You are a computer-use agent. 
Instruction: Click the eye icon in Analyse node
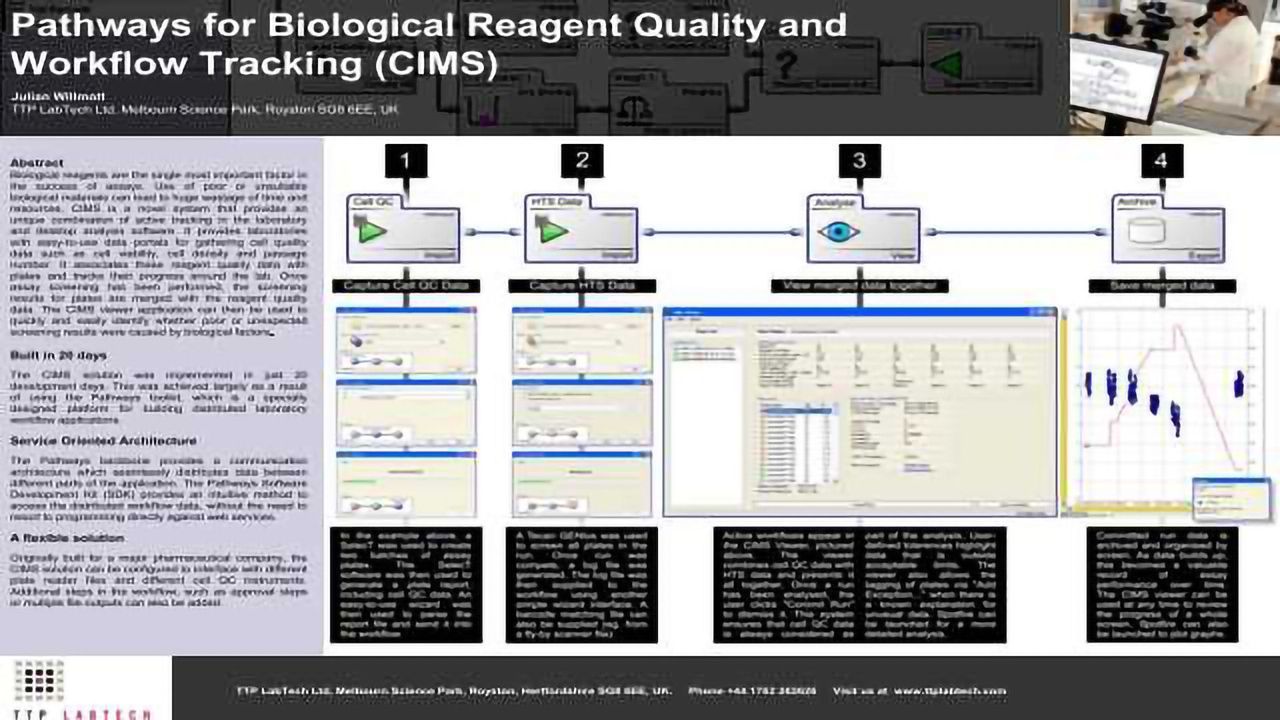pyautogui.click(x=838, y=232)
